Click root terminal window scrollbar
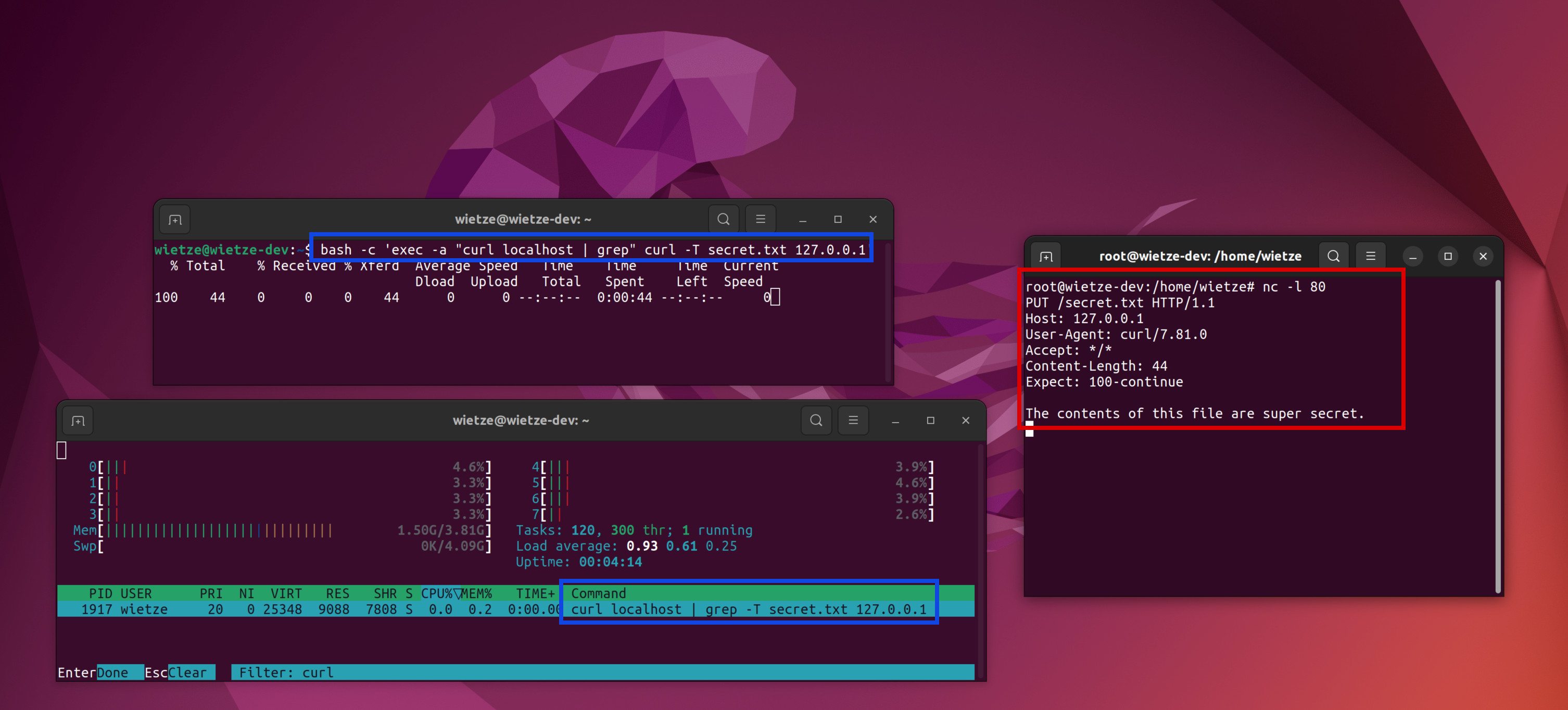The width and height of the screenshot is (1568, 710). pyautogui.click(x=1497, y=436)
